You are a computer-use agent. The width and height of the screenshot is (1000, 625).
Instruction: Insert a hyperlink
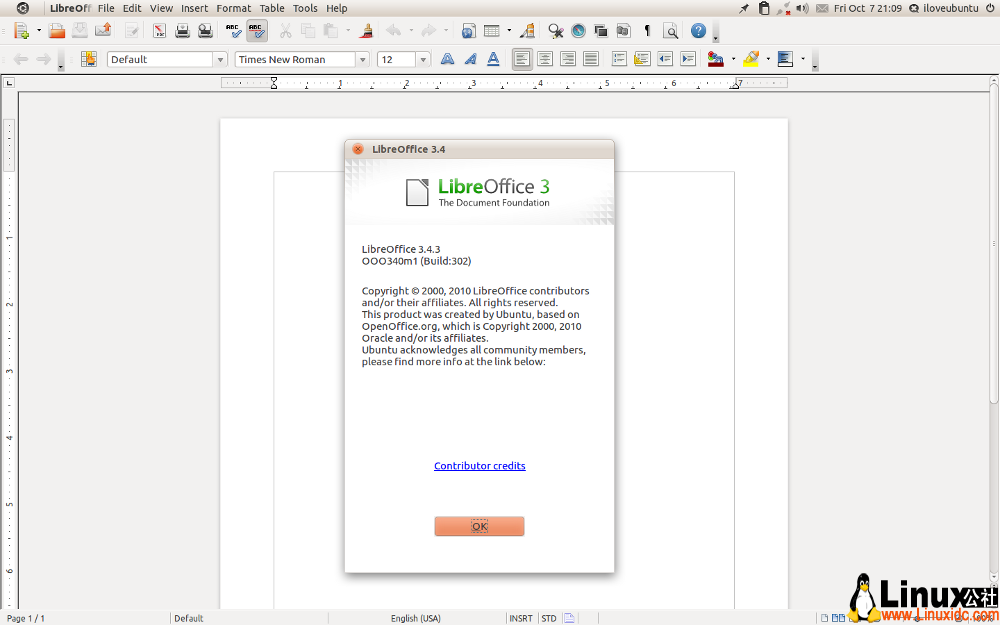468,30
